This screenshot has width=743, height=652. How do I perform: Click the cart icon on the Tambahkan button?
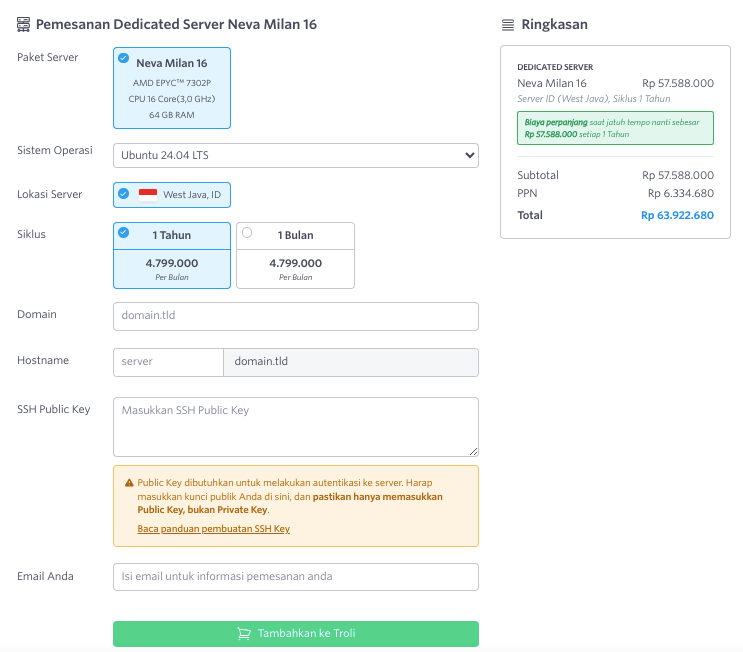(x=244, y=633)
